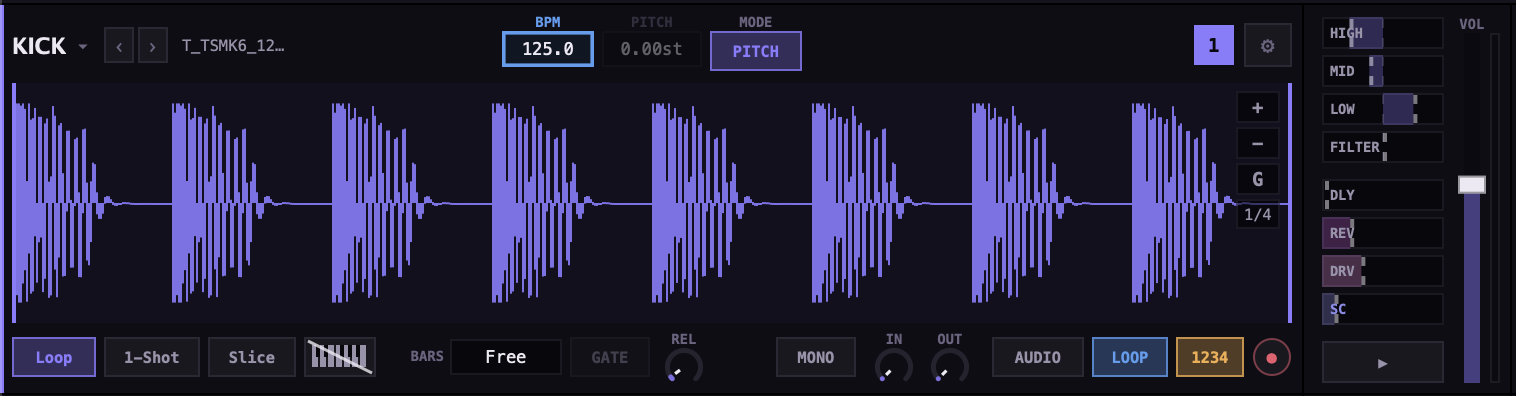Image resolution: width=1516 pixels, height=396 pixels.
Task: Select the slot 1 button
Action: click(1214, 45)
